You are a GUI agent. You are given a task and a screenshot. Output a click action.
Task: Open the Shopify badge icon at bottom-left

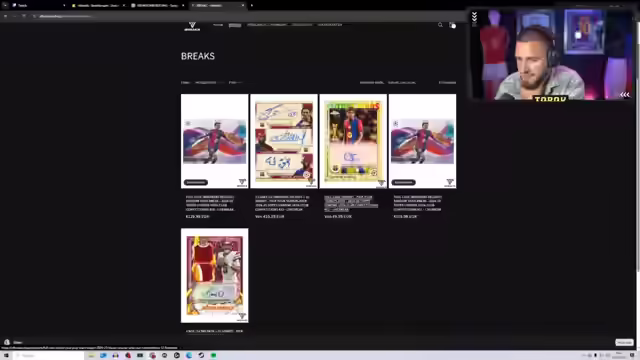(7, 342)
